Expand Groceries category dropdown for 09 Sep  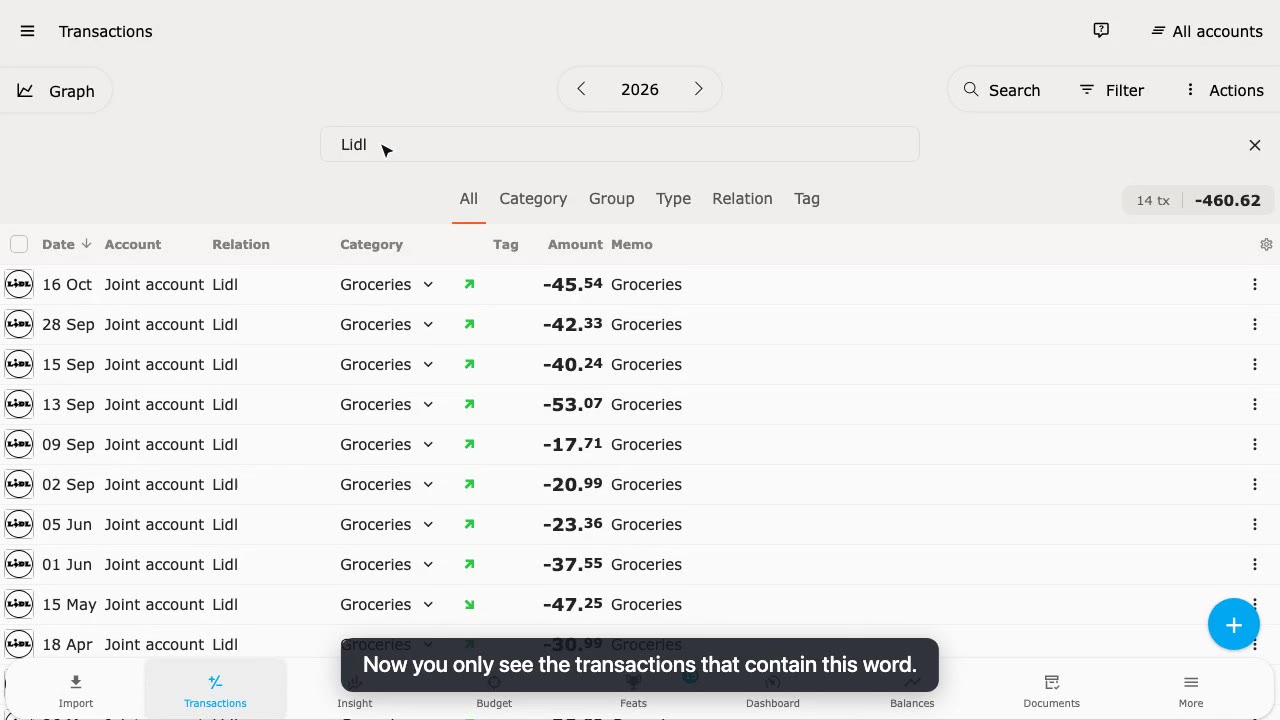[428, 444]
